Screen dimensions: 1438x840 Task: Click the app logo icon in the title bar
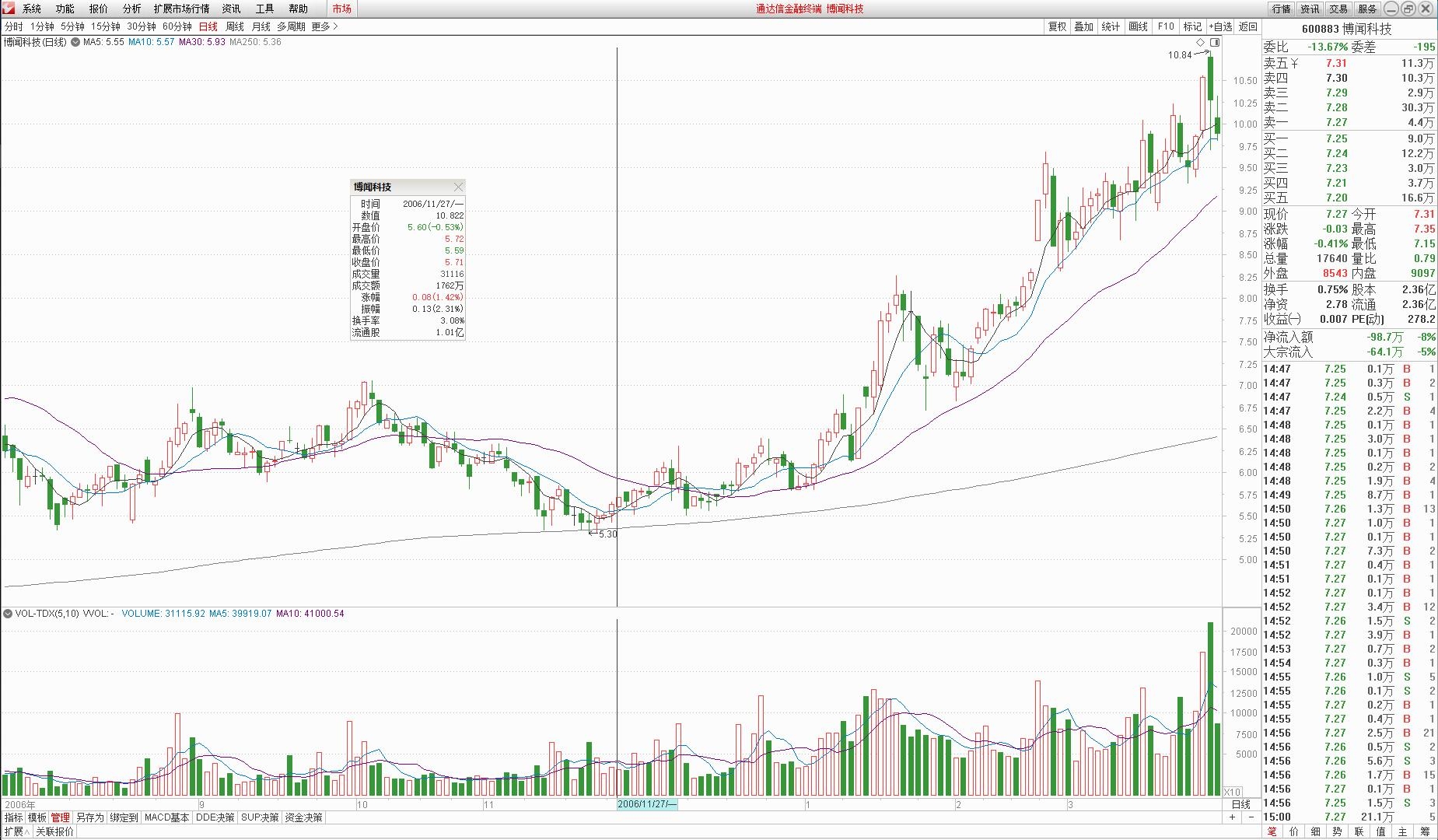[x=8, y=9]
